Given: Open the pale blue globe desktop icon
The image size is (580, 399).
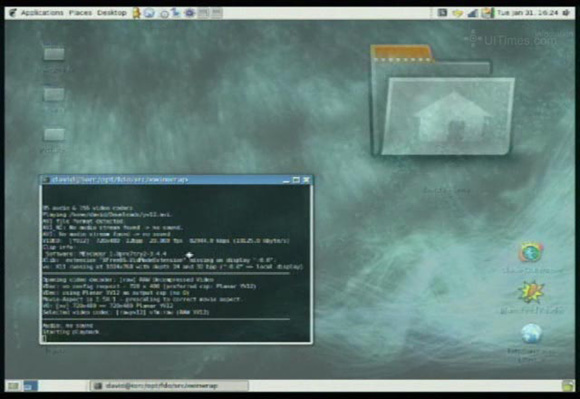Looking at the screenshot, I should [x=532, y=334].
